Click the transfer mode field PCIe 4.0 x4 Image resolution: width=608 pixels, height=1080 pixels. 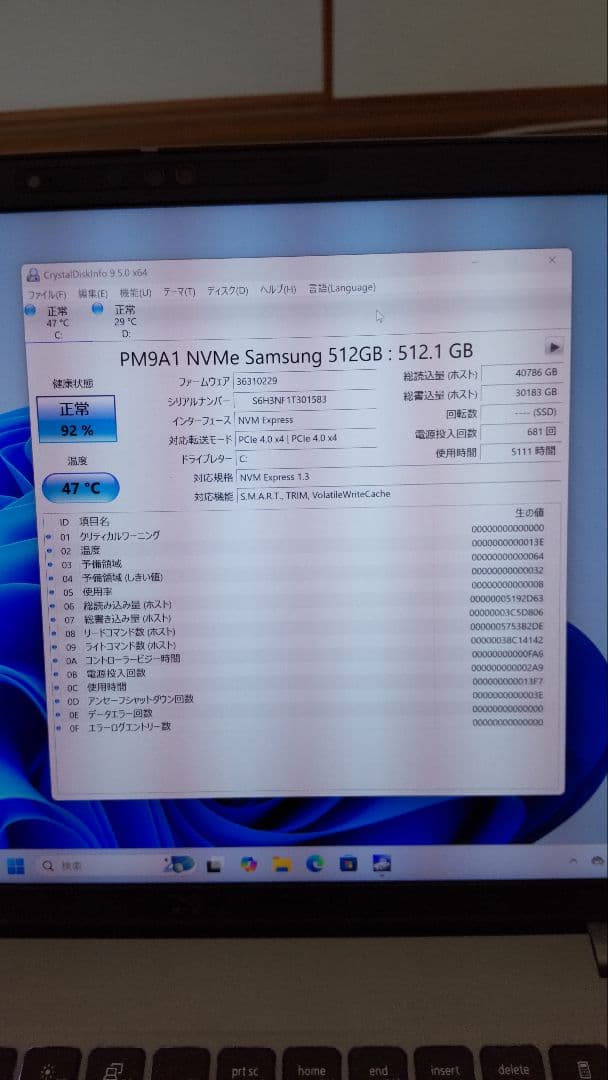click(x=305, y=439)
